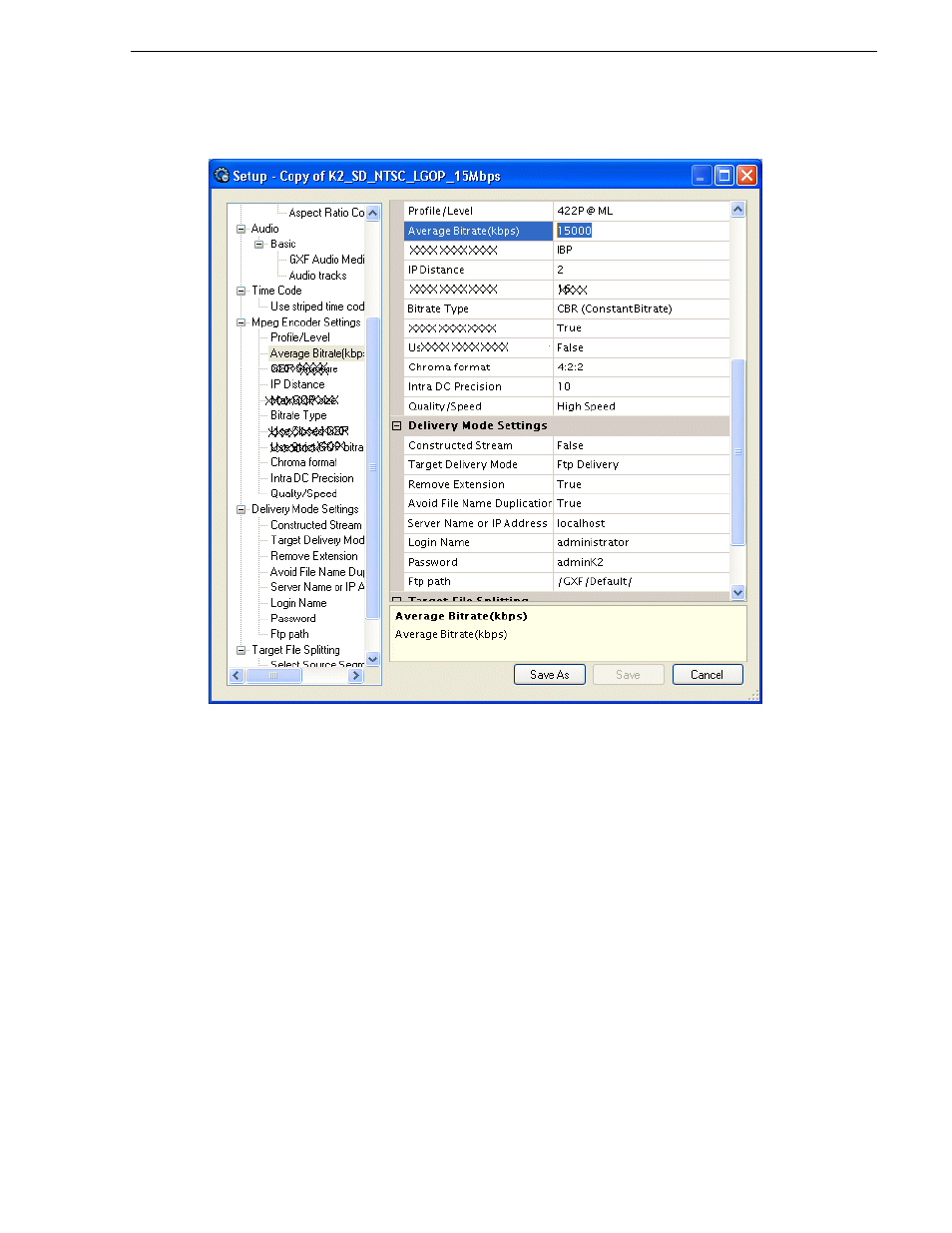Click the Setup window title bar icon
The height and width of the screenshot is (1233, 952).
[222, 175]
